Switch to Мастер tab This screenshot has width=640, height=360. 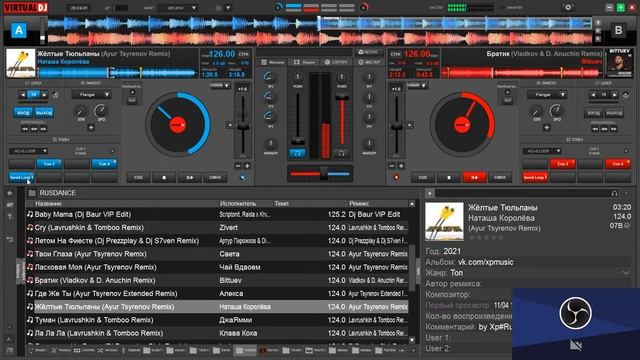click(369, 62)
